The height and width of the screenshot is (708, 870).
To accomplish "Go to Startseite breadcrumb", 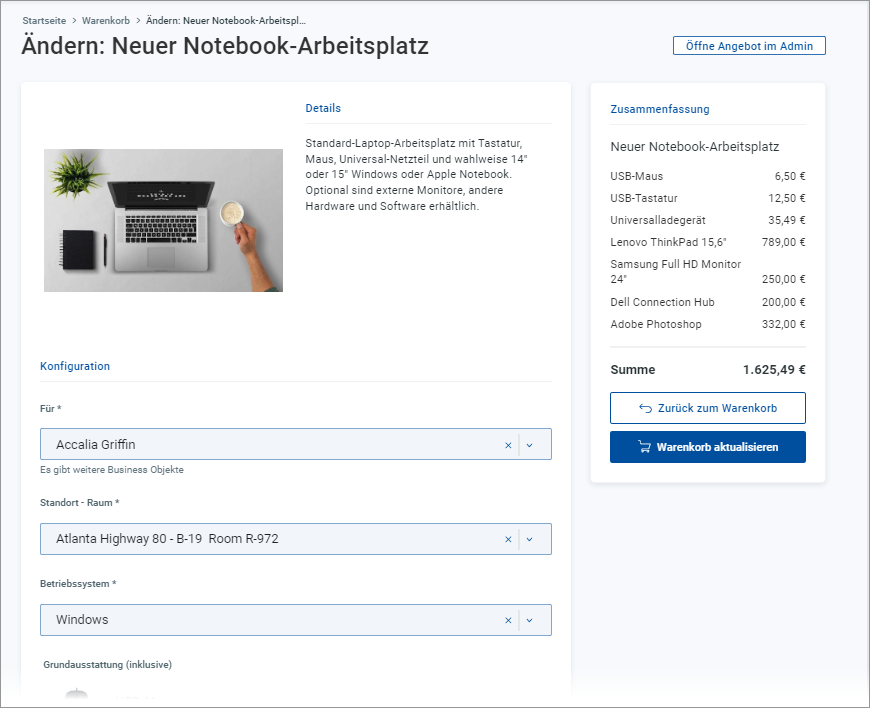I will [43, 20].
